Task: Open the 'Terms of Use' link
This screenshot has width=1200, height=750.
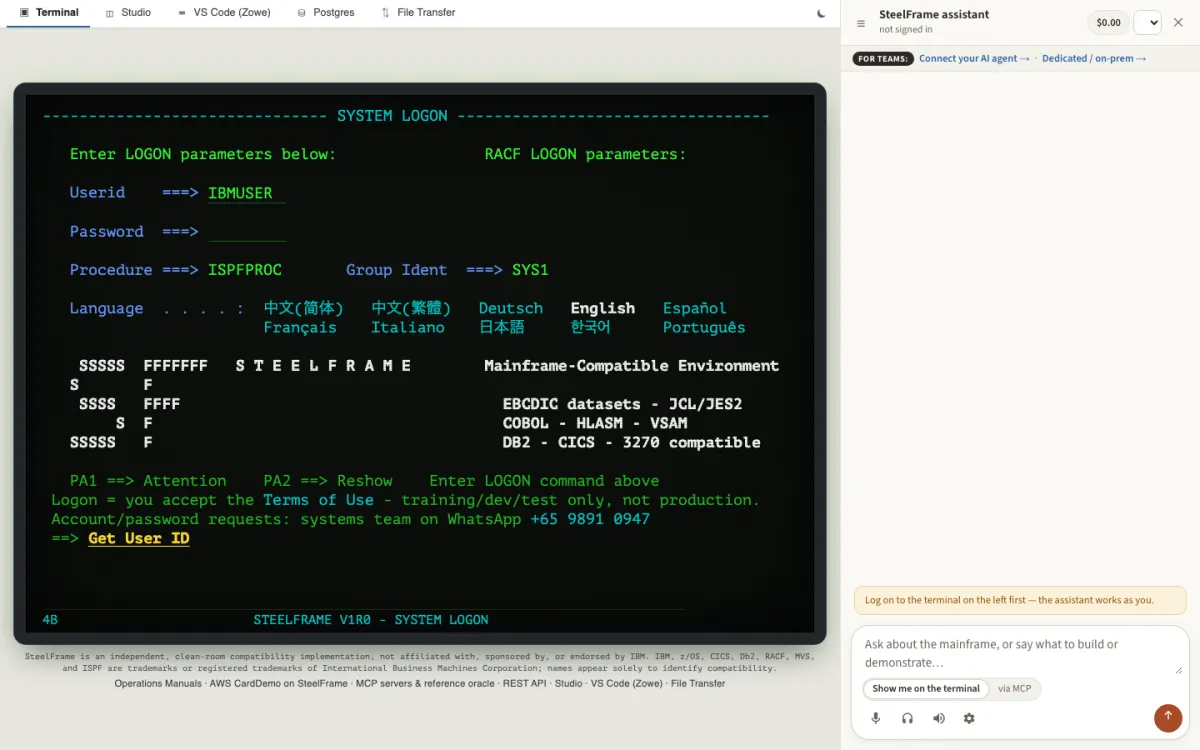Action: tap(318, 500)
